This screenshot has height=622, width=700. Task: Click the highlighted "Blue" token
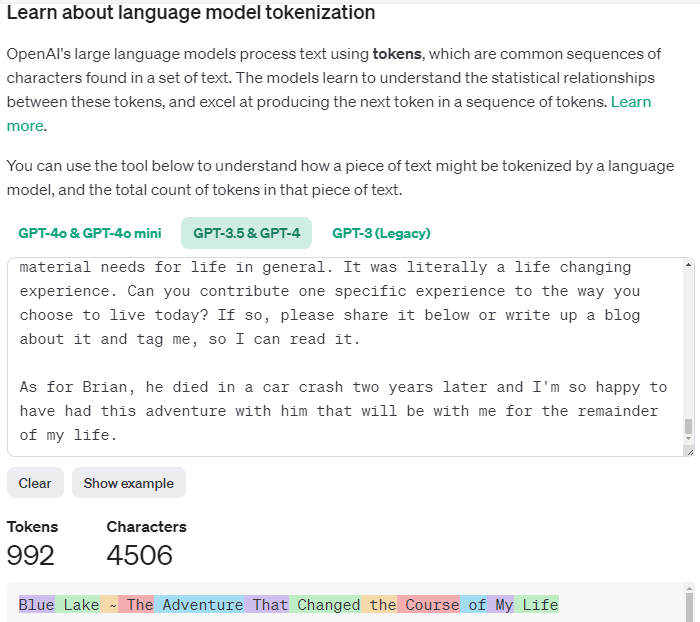(37, 604)
